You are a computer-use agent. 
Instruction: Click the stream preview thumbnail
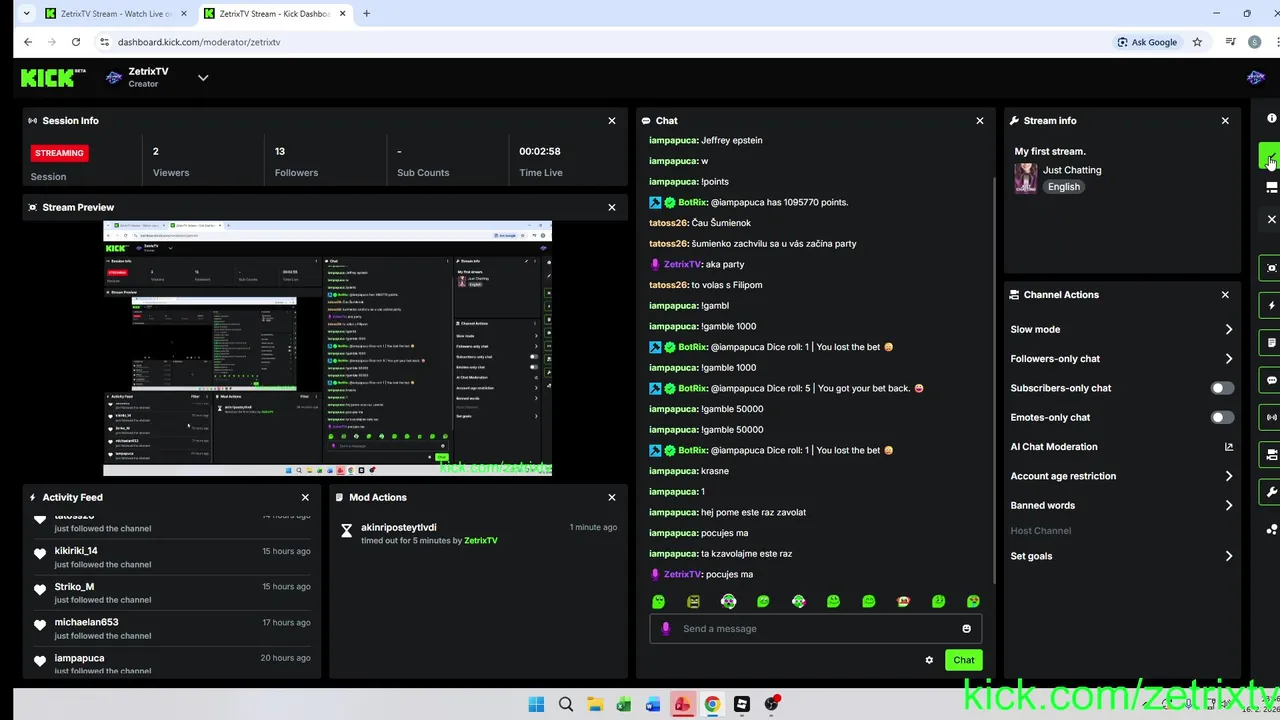pos(327,348)
